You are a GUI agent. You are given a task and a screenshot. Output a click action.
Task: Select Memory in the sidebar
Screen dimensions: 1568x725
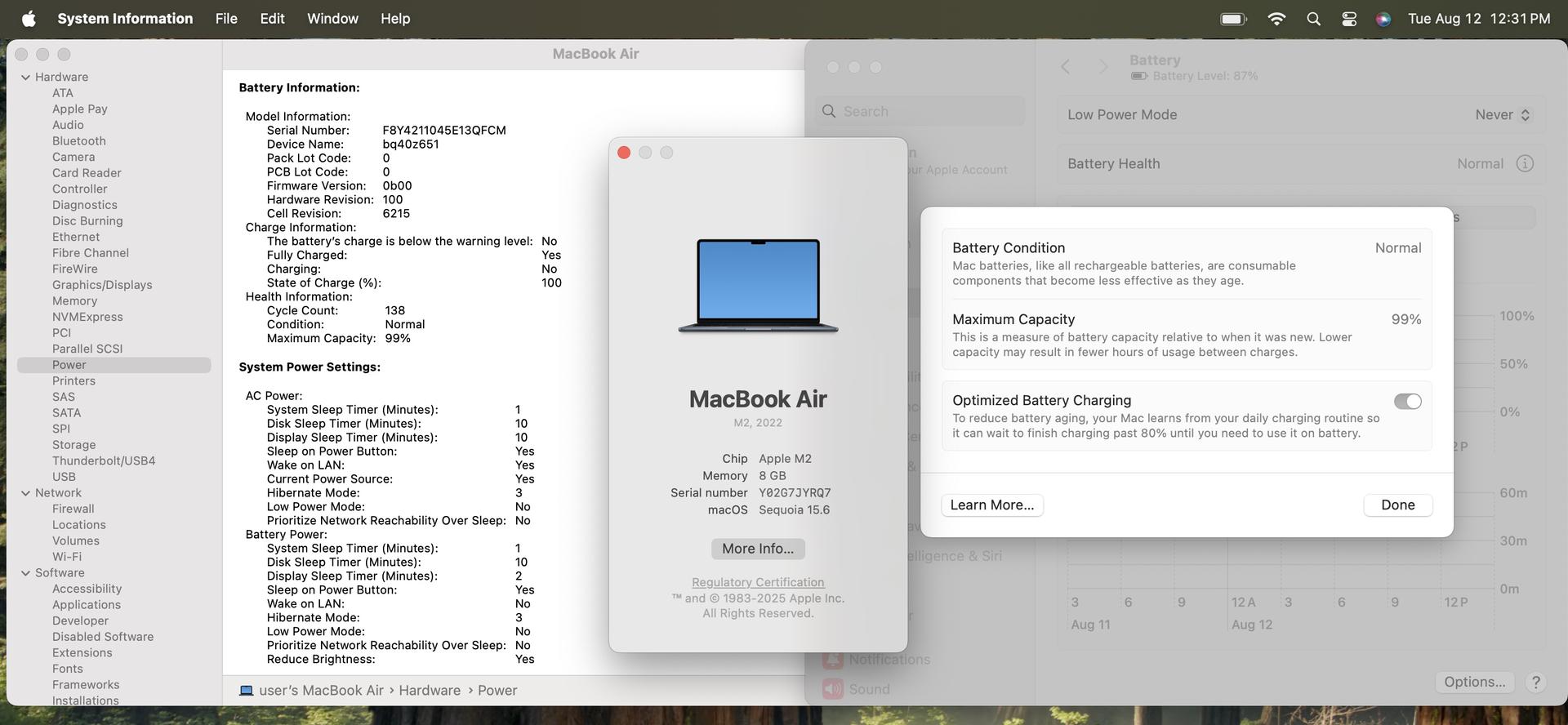[x=74, y=301]
